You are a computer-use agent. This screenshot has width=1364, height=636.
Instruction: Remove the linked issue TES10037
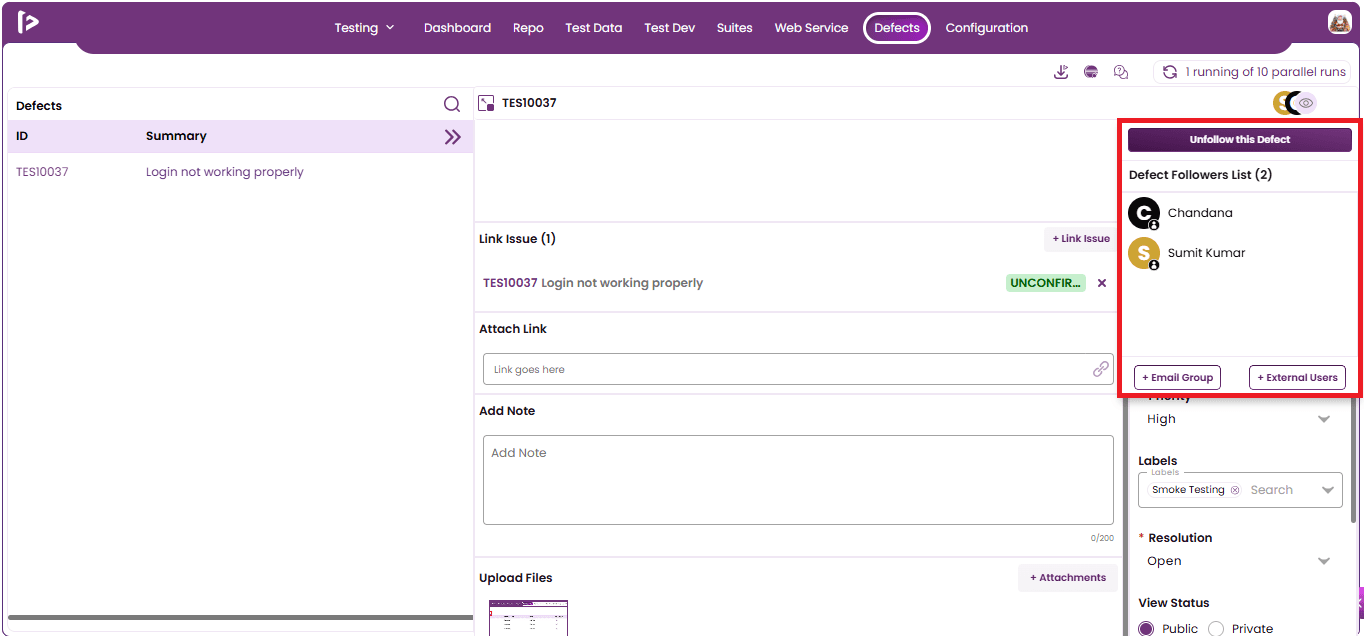pyautogui.click(x=1102, y=283)
